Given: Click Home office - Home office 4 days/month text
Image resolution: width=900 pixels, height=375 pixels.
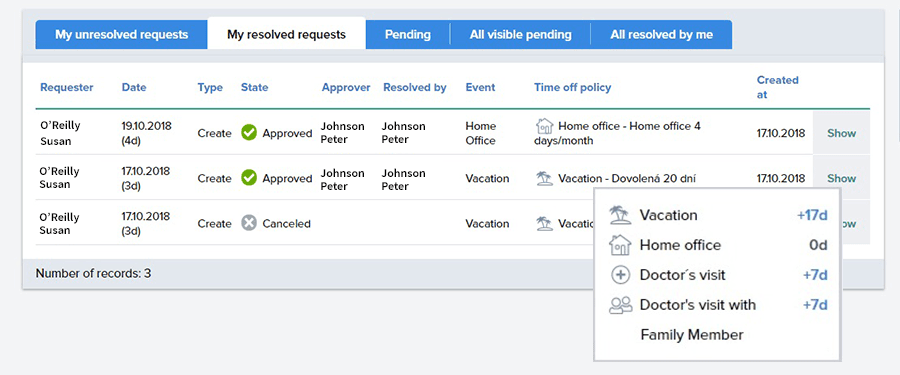Looking at the screenshot, I should click(x=617, y=133).
